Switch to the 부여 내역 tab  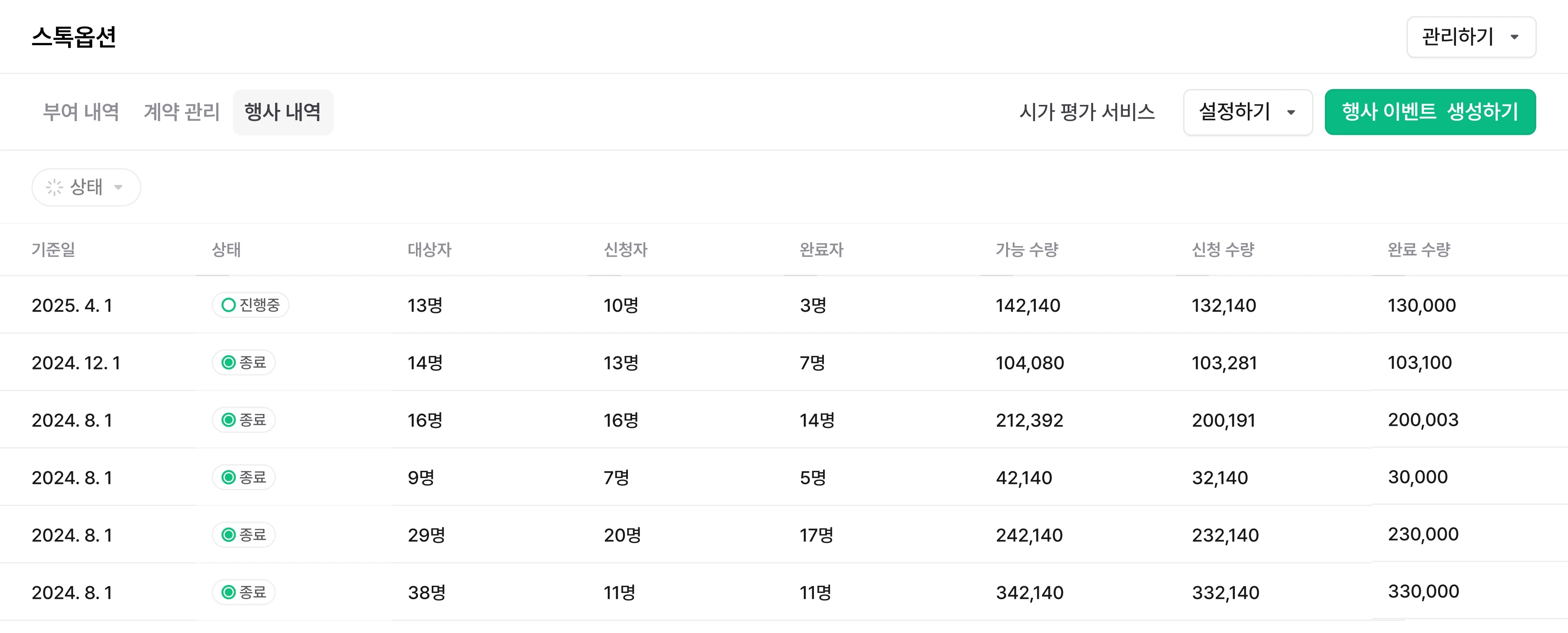point(81,112)
